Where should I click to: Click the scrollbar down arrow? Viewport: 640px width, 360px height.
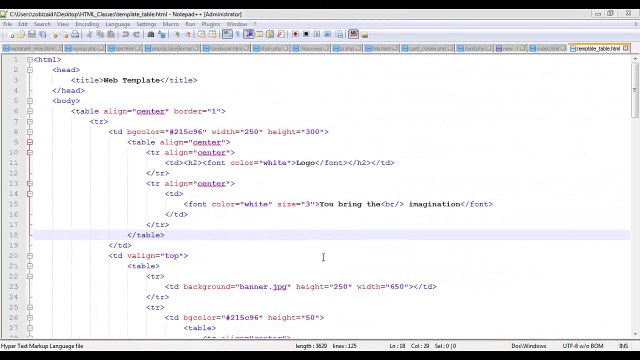[x=635, y=334]
